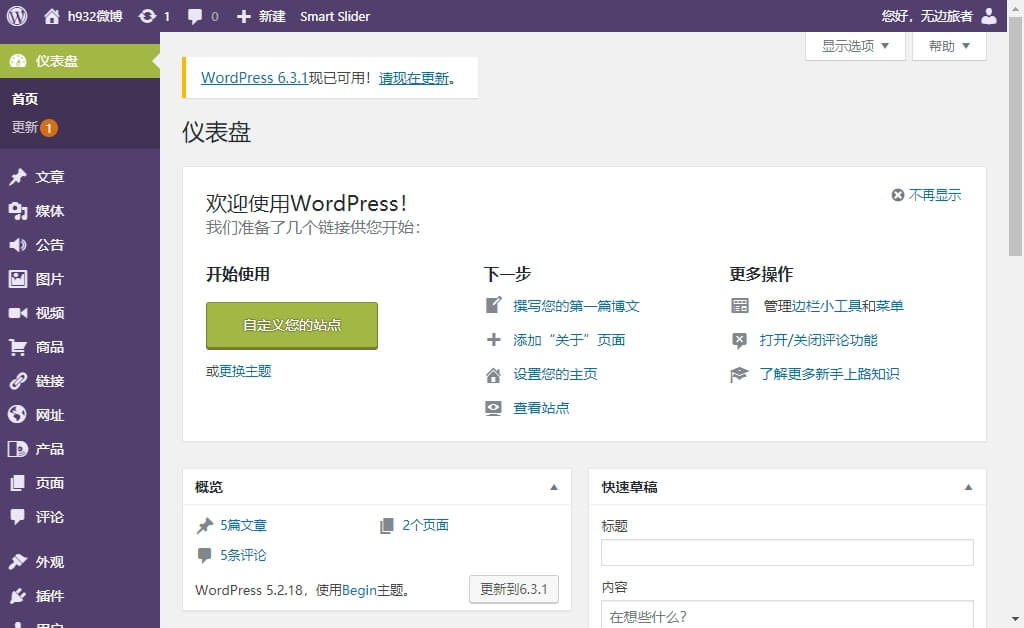Open 更新 in the sidebar submenu
The image size is (1024, 628).
coord(35,127)
